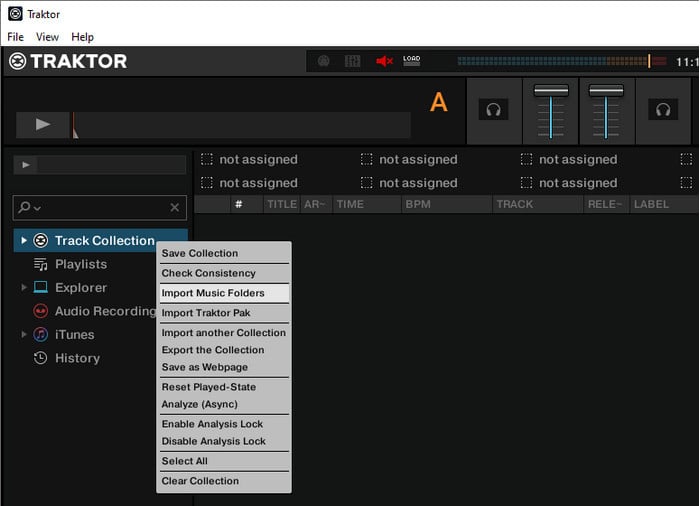This screenshot has height=506, width=700.
Task: Open History in the browser tree
Action: point(77,358)
